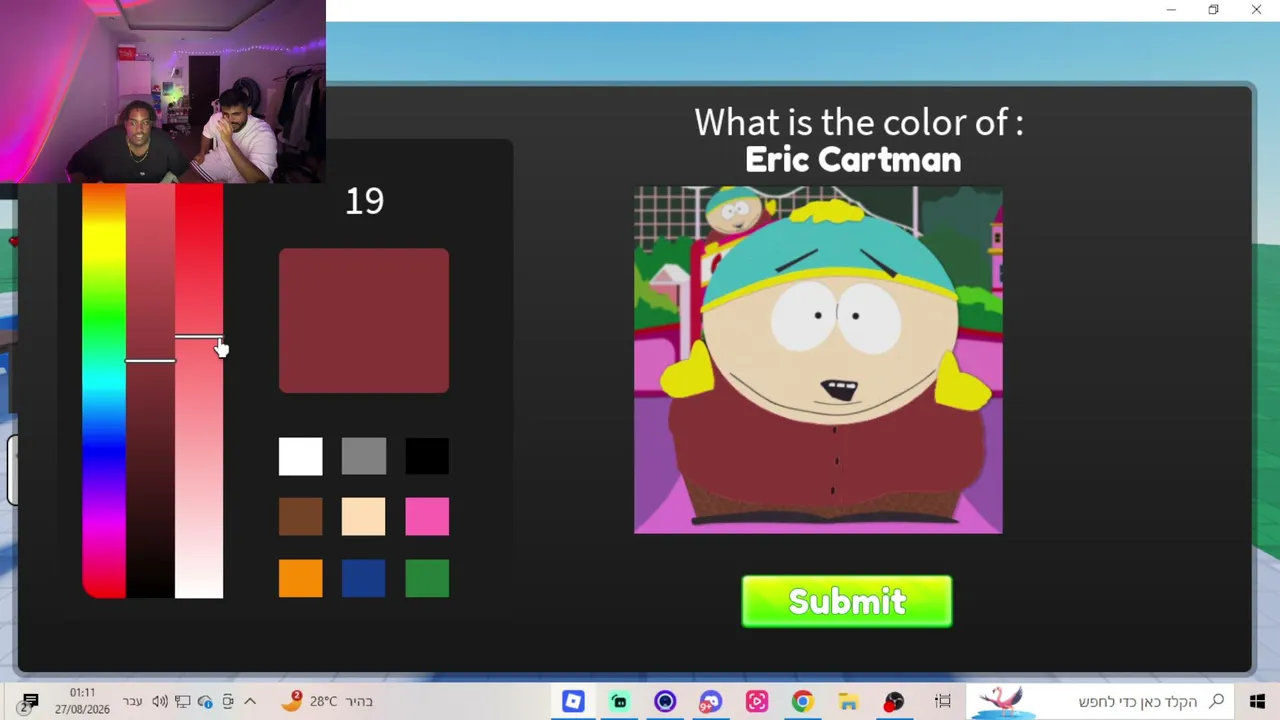The width and height of the screenshot is (1280, 720).
Task: Open the pink screen recorder taskbar app
Action: click(756, 702)
